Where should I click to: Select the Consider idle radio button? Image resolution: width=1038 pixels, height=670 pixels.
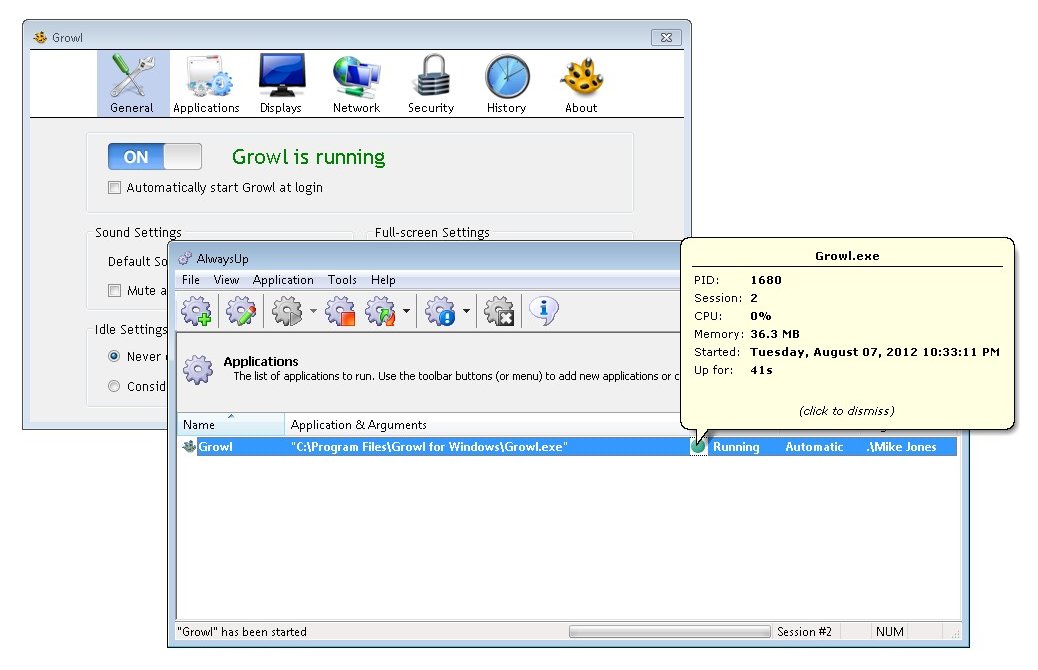point(114,386)
